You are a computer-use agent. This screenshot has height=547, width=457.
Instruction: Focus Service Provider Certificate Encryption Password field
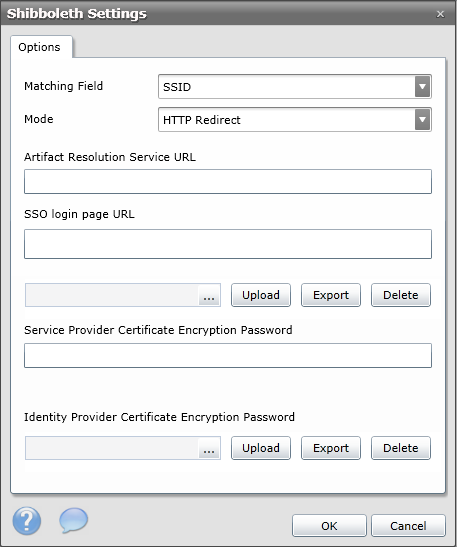228,355
